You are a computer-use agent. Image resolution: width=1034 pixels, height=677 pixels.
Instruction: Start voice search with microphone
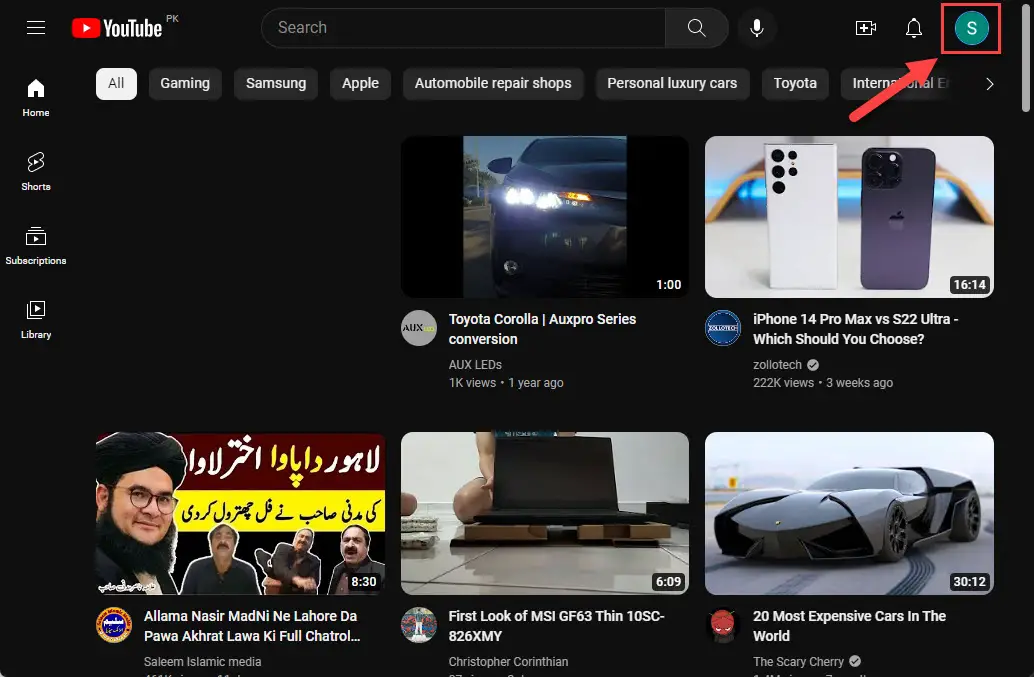pyautogui.click(x=757, y=28)
